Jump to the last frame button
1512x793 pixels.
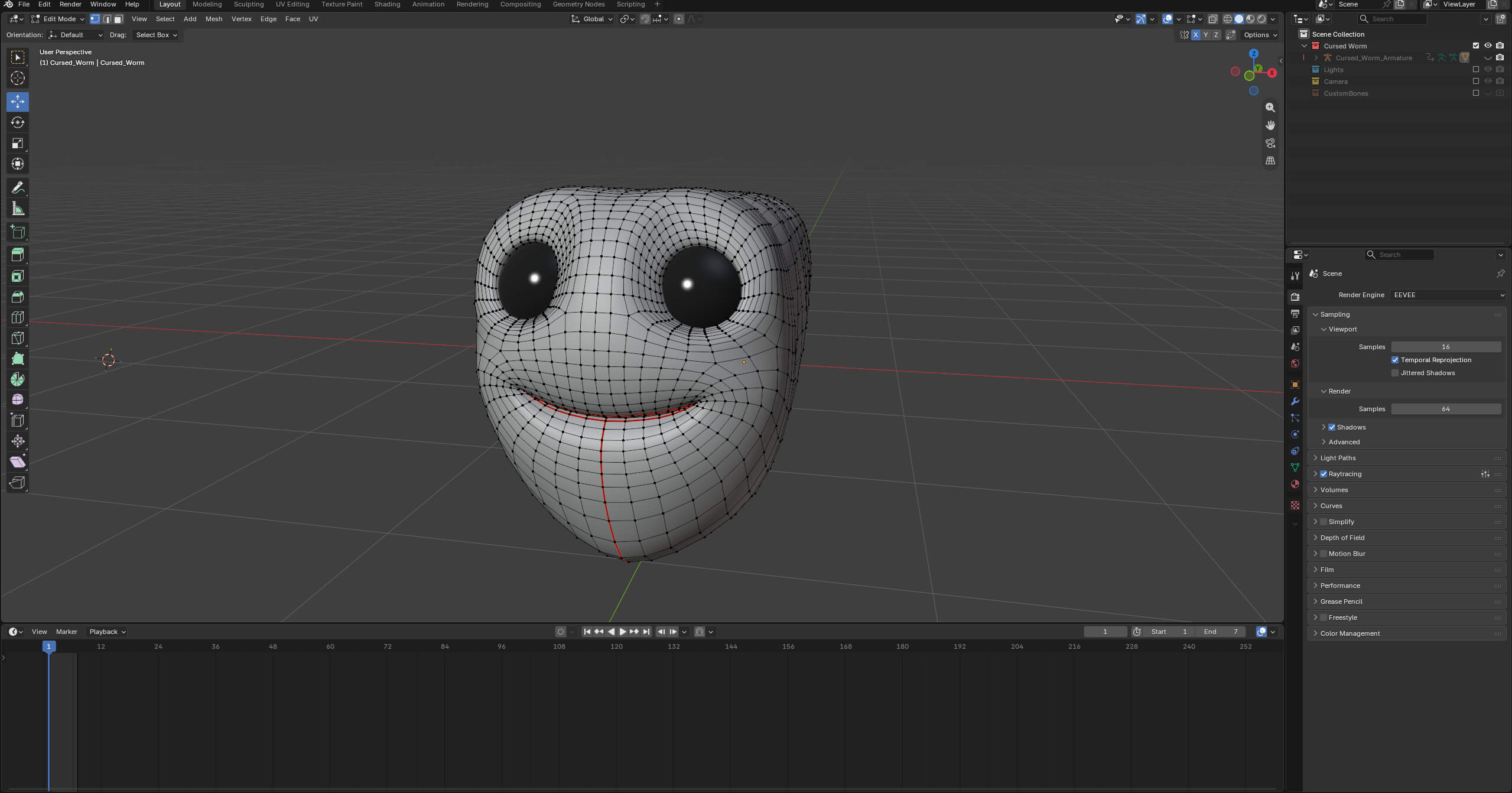click(646, 632)
